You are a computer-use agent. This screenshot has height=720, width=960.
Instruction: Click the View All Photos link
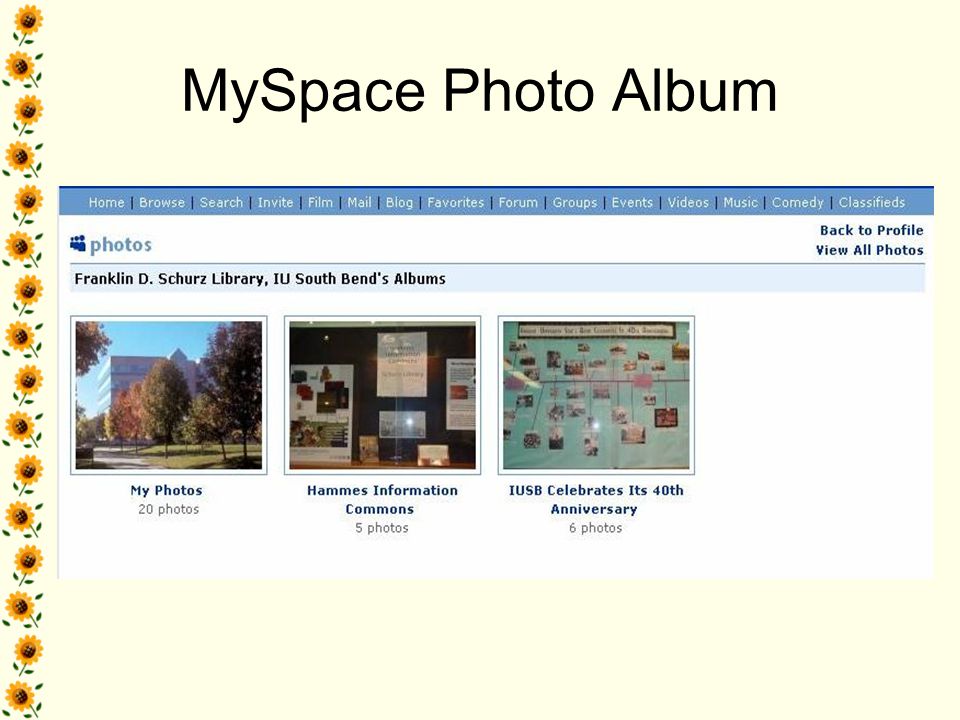coord(869,250)
